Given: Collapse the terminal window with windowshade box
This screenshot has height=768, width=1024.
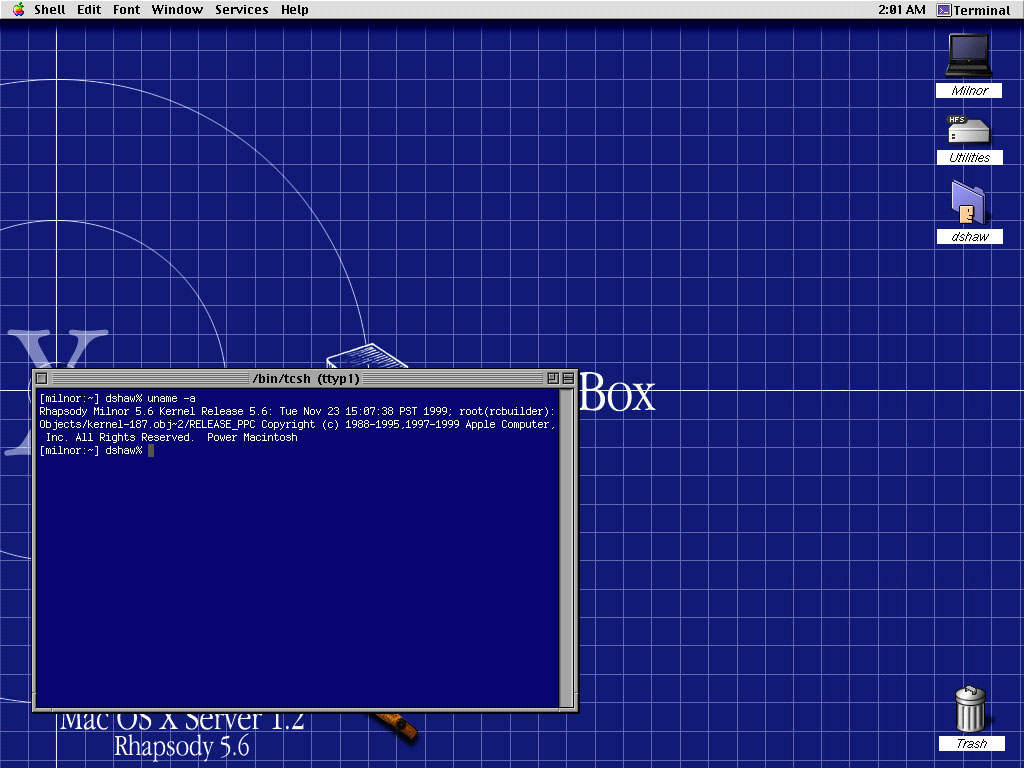Looking at the screenshot, I should click(568, 378).
